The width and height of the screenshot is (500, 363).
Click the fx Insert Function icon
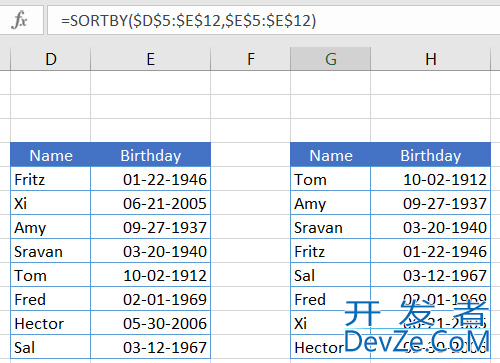coord(20,20)
